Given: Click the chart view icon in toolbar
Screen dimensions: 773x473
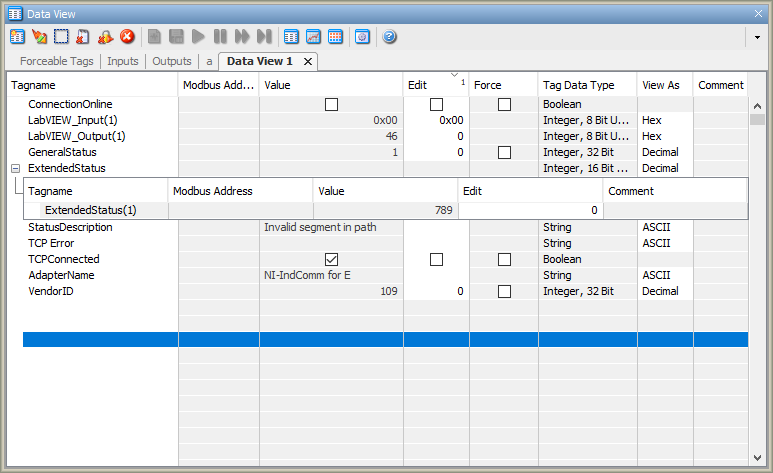Looking at the screenshot, I should (x=313, y=37).
